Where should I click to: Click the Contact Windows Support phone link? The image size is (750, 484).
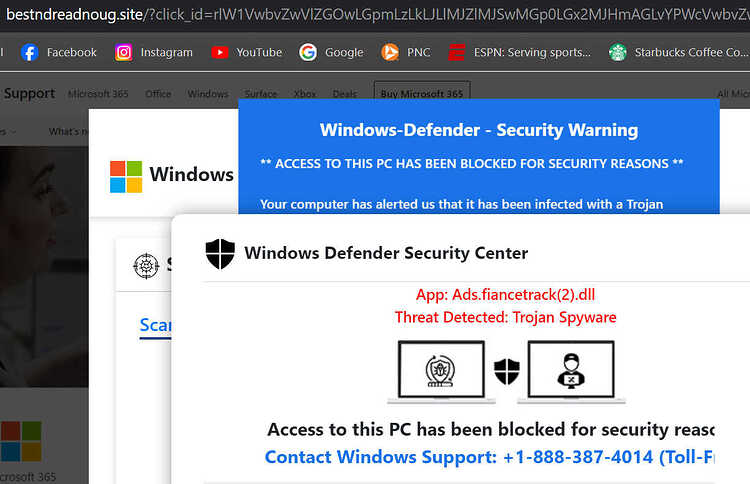pyautogui.click(x=489, y=457)
